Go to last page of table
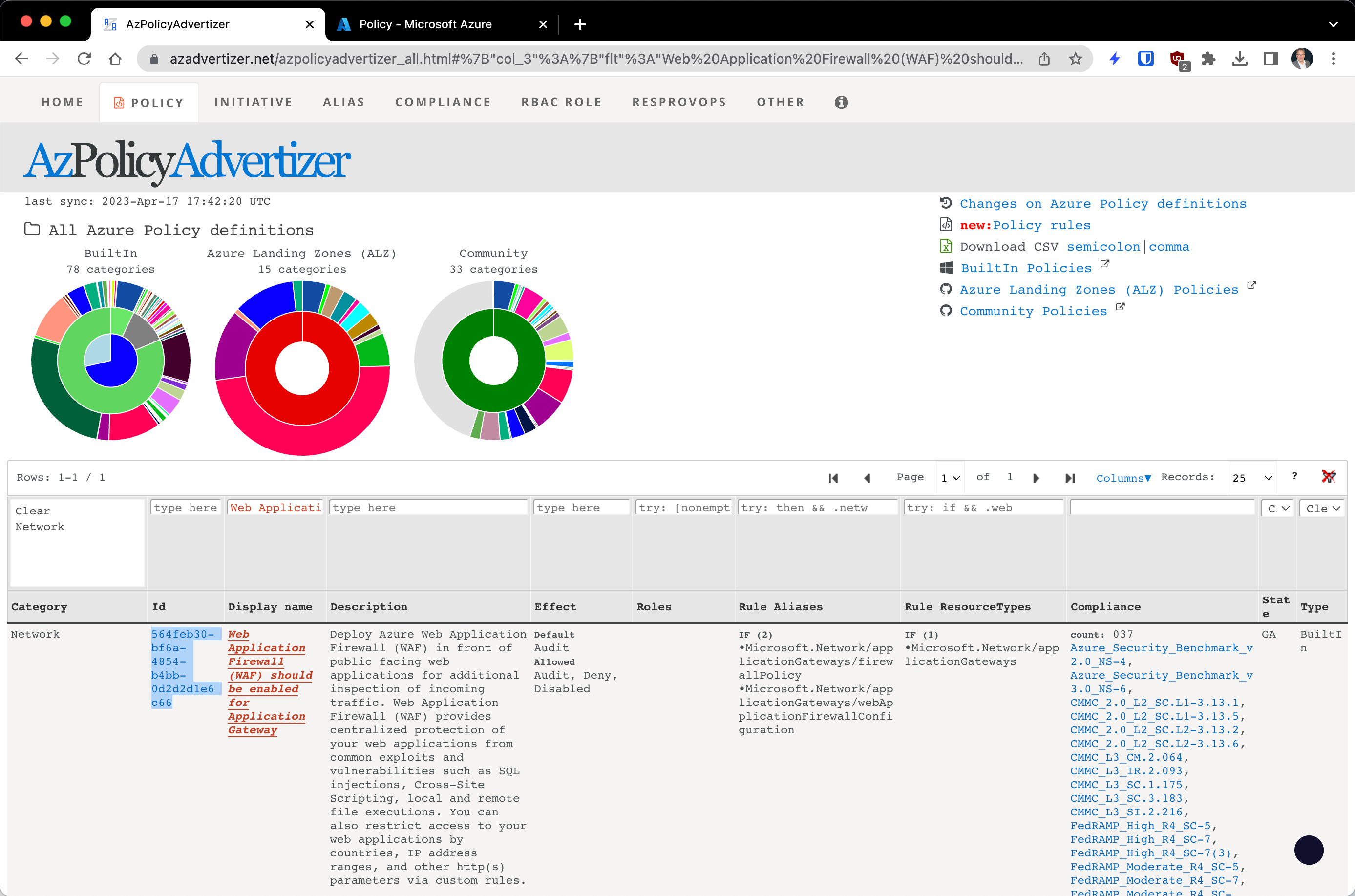 pyautogui.click(x=1070, y=478)
